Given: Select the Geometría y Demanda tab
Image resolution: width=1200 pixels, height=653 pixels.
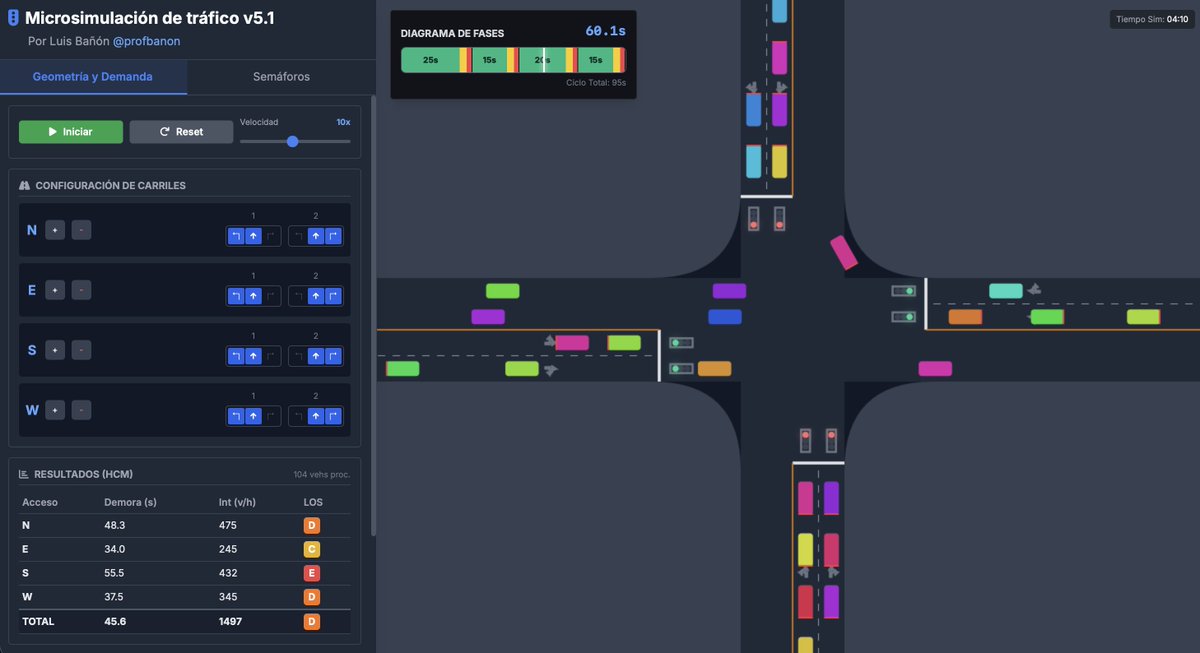Looking at the screenshot, I should coord(93,77).
